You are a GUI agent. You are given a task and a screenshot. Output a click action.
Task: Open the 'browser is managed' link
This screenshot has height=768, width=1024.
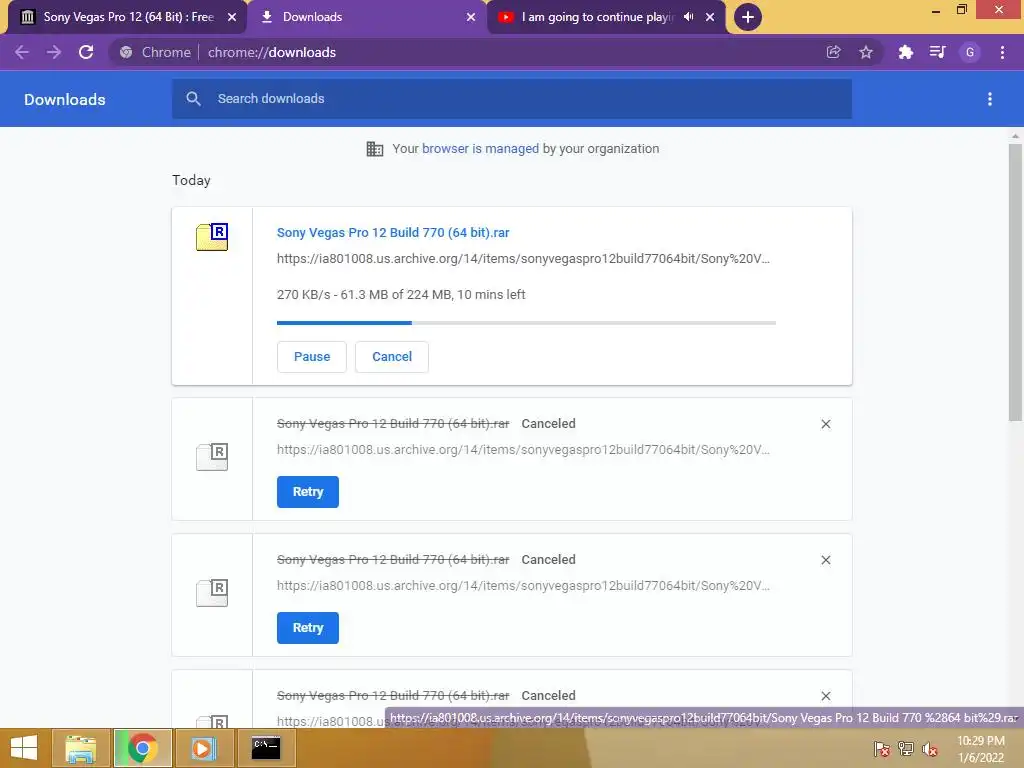[480, 148]
